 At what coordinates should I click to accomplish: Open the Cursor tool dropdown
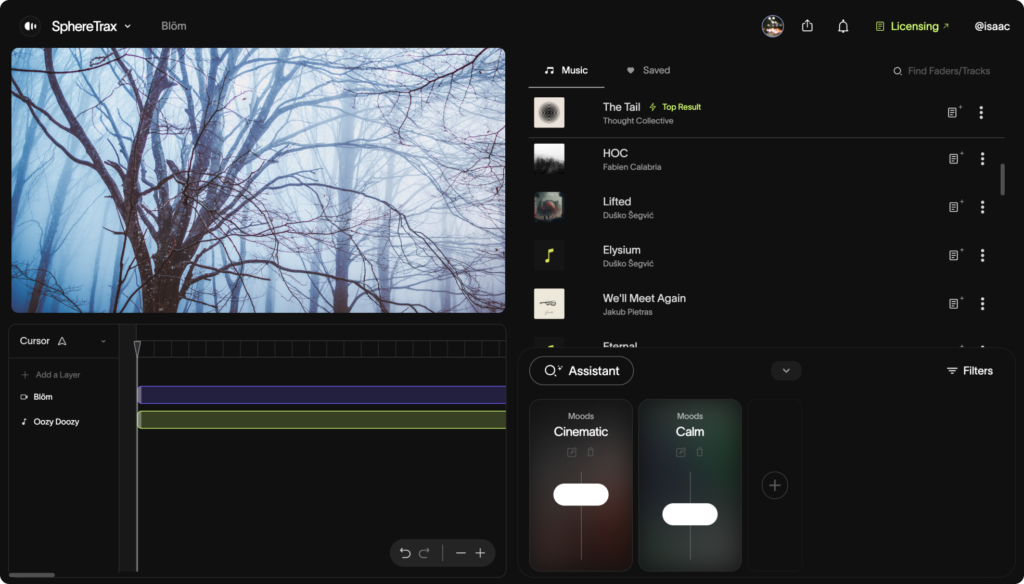coord(103,341)
